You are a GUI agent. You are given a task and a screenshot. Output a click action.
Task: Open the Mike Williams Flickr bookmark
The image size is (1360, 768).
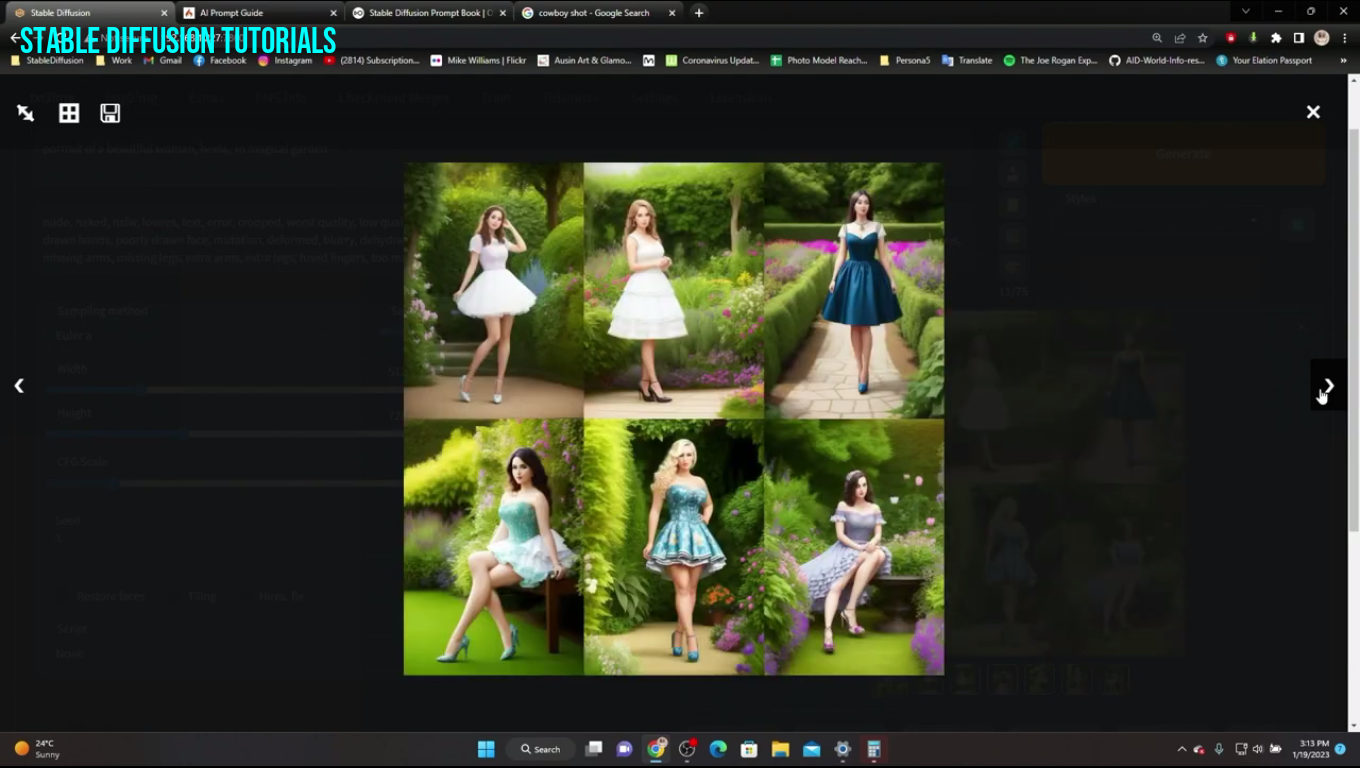tap(478, 61)
